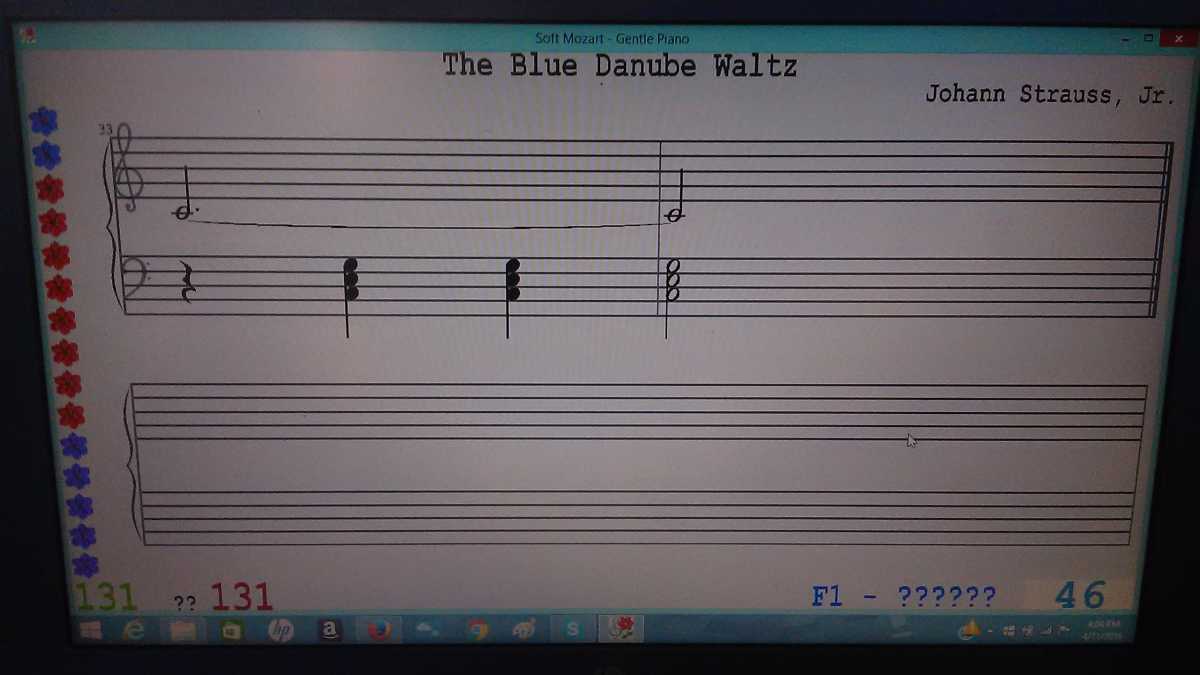Open the Windows Start button

91,630
